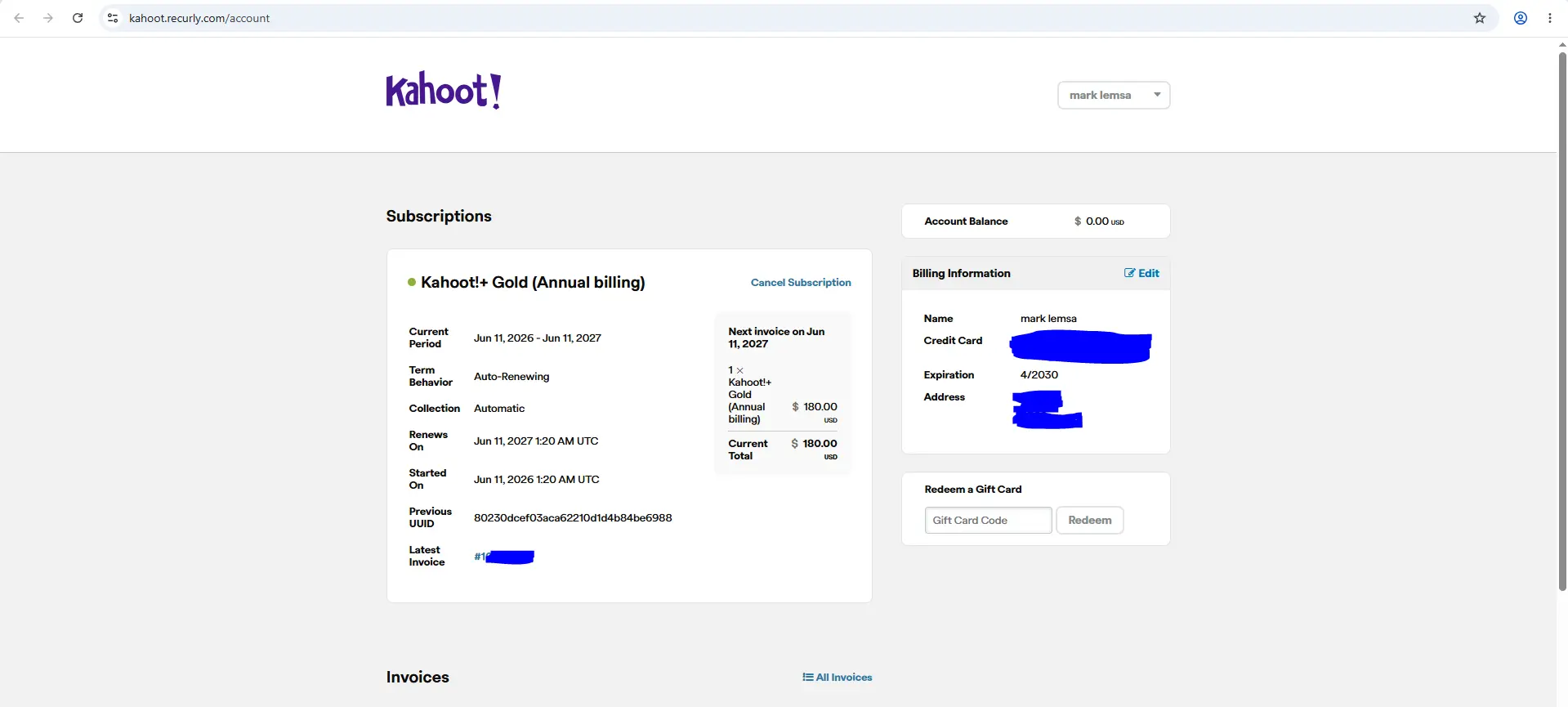This screenshot has width=1568, height=707.
Task: Bookmark this page with the star icon
Action: pos(1480,18)
